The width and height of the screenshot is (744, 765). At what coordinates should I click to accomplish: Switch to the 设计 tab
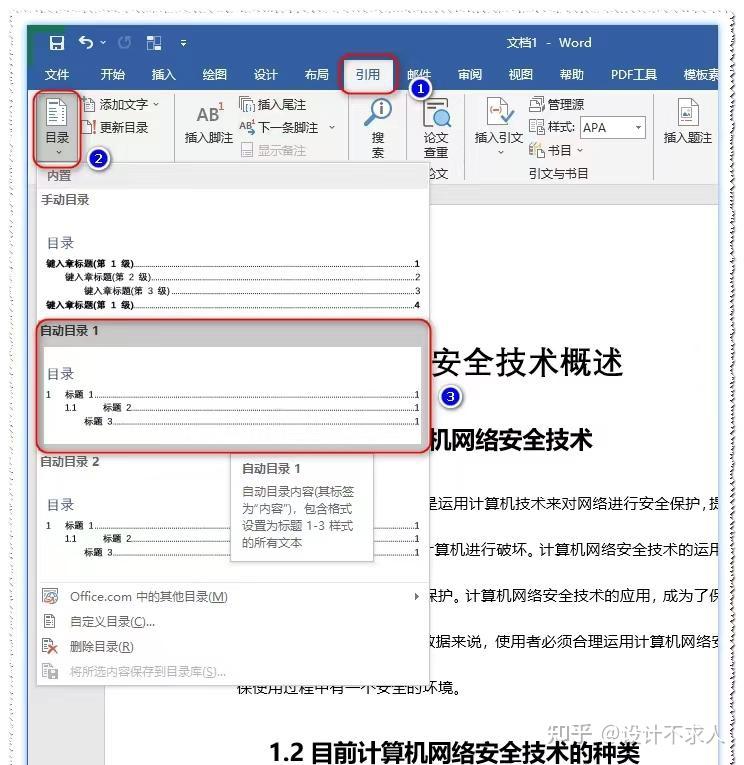pyautogui.click(x=265, y=75)
